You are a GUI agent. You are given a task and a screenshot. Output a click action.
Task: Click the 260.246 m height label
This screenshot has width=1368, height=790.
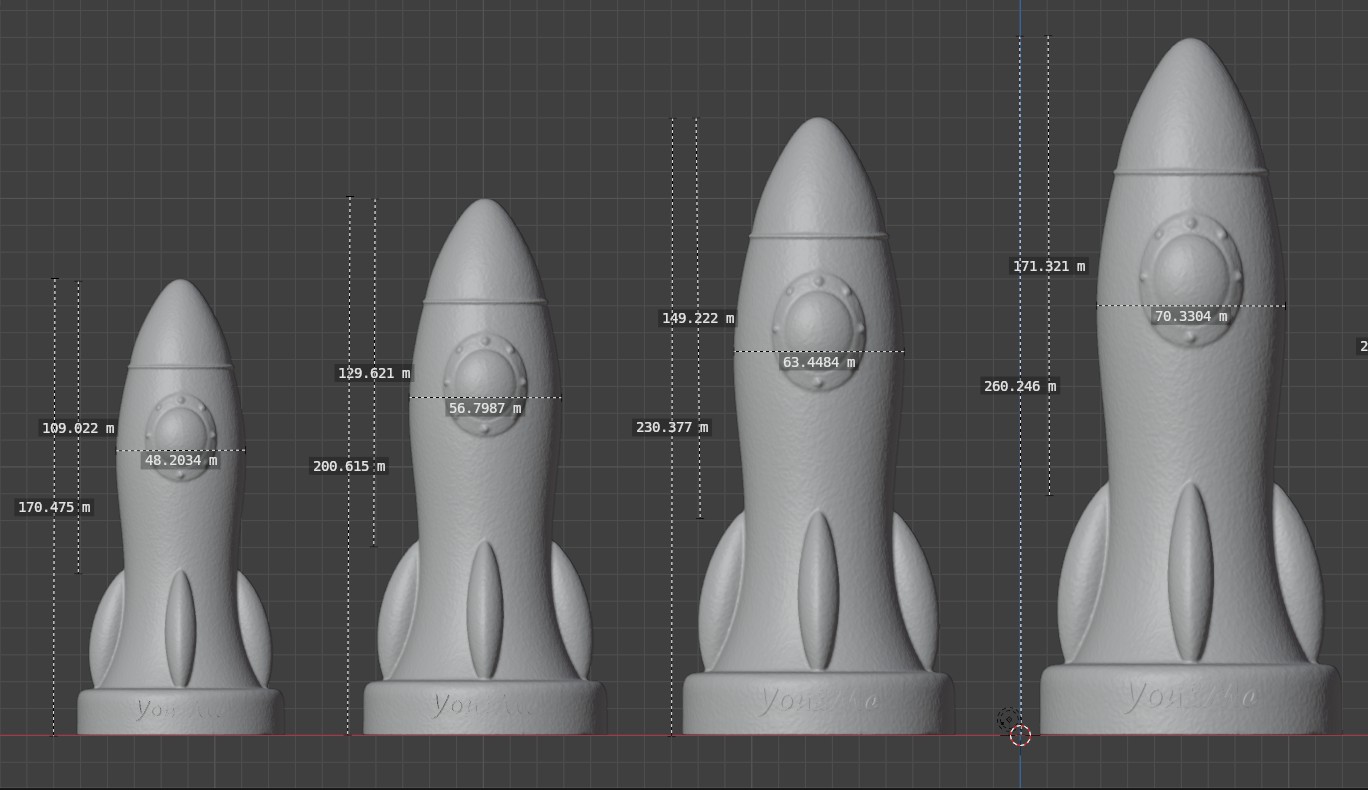point(1020,386)
